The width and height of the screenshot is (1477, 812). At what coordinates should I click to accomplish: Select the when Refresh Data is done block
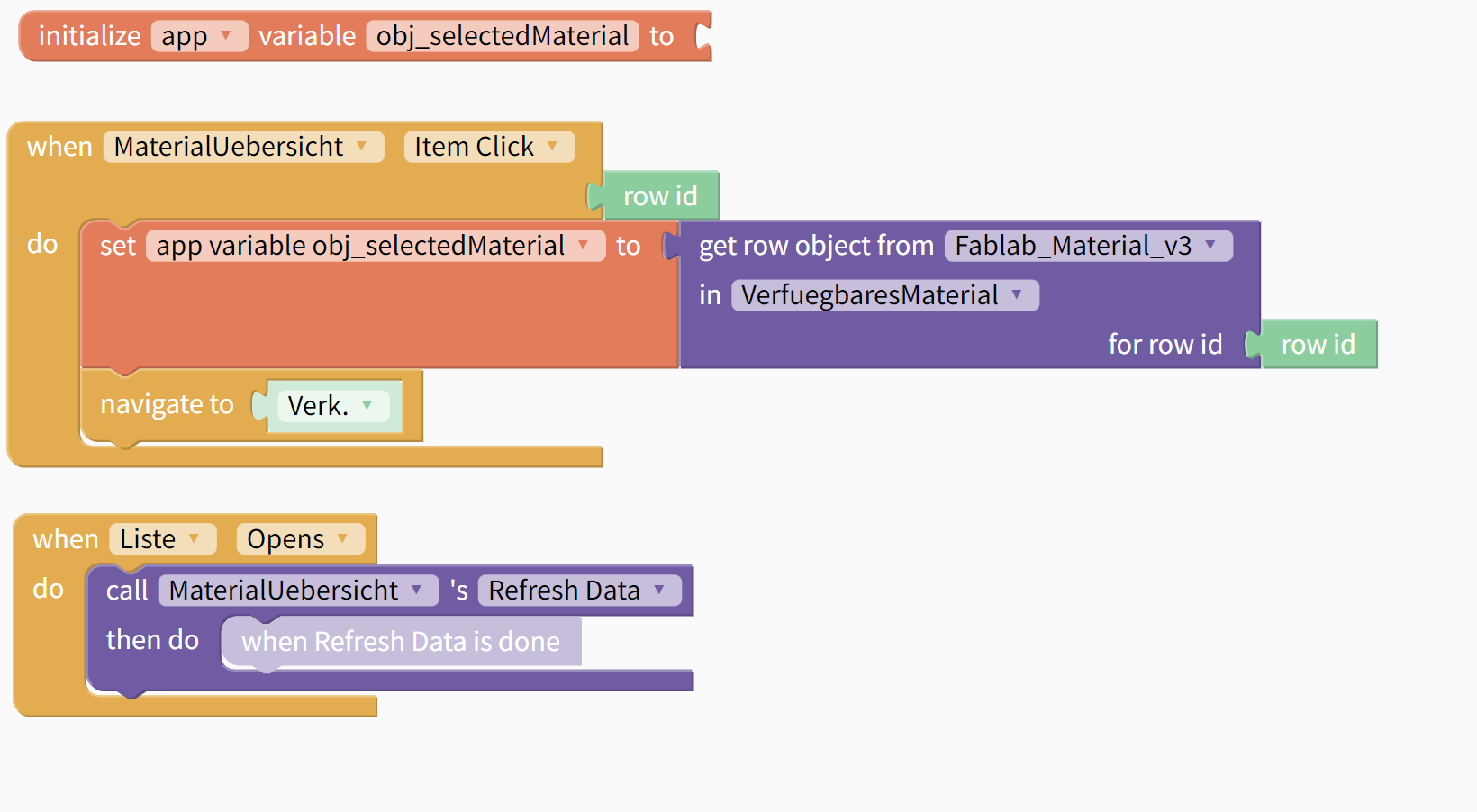pyautogui.click(x=401, y=642)
